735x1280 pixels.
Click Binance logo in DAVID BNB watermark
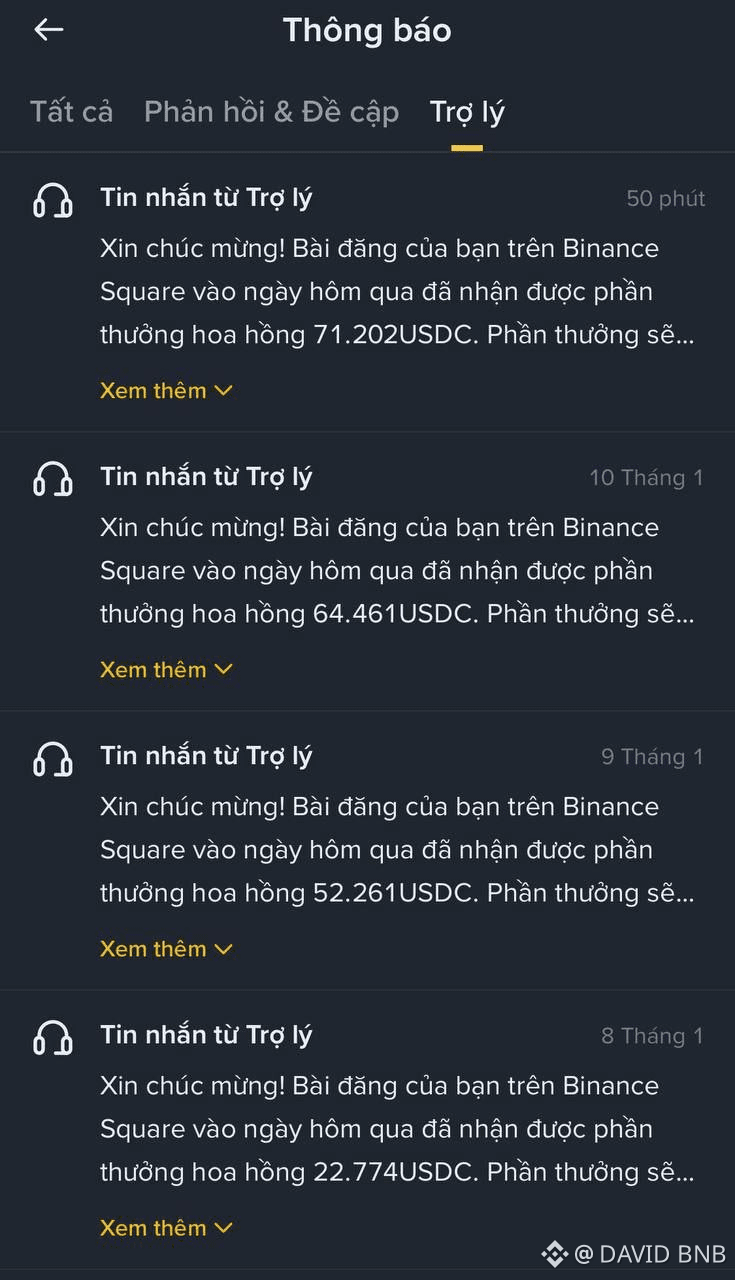click(554, 1253)
